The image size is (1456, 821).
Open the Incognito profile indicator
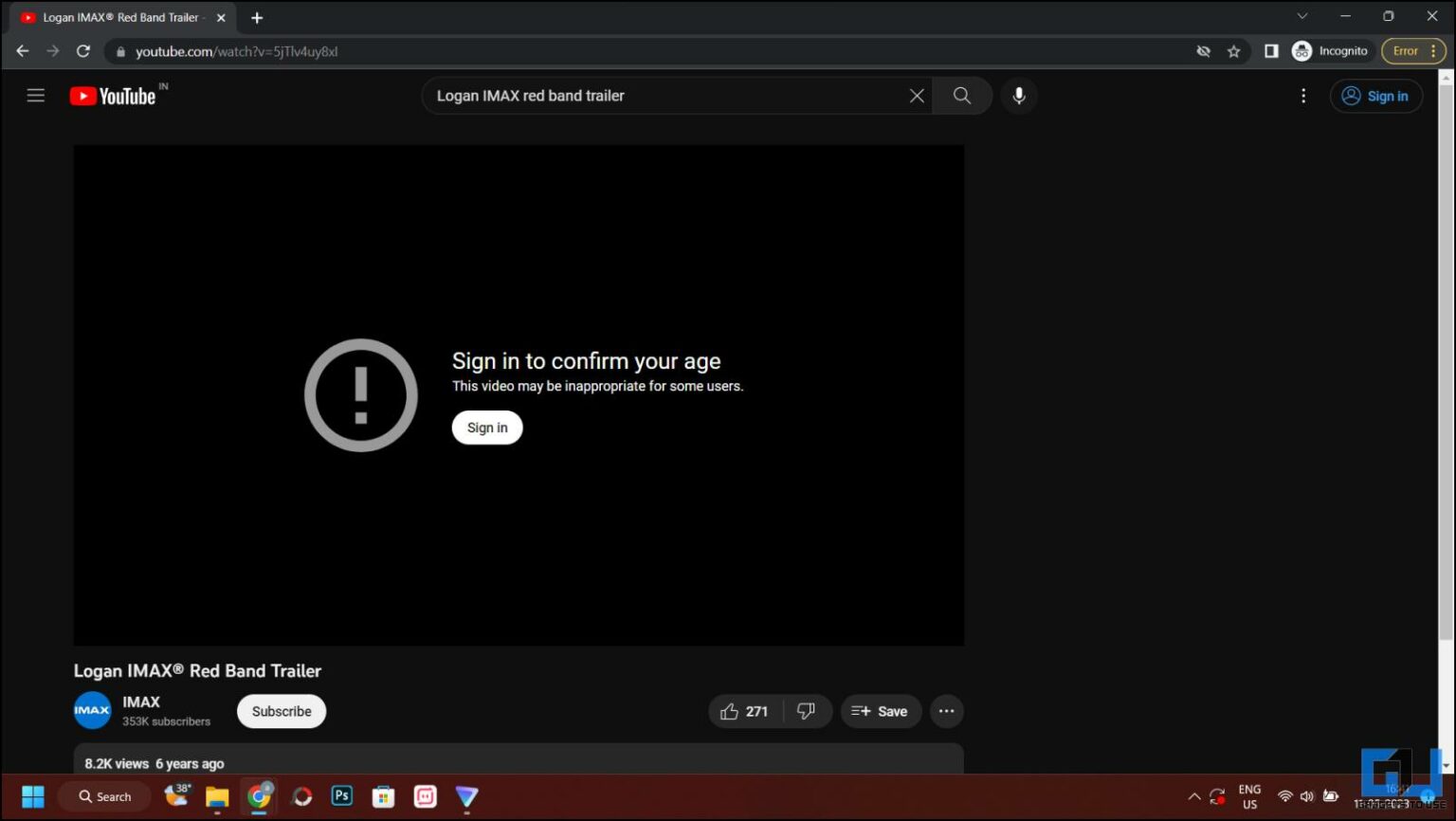(x=1330, y=51)
